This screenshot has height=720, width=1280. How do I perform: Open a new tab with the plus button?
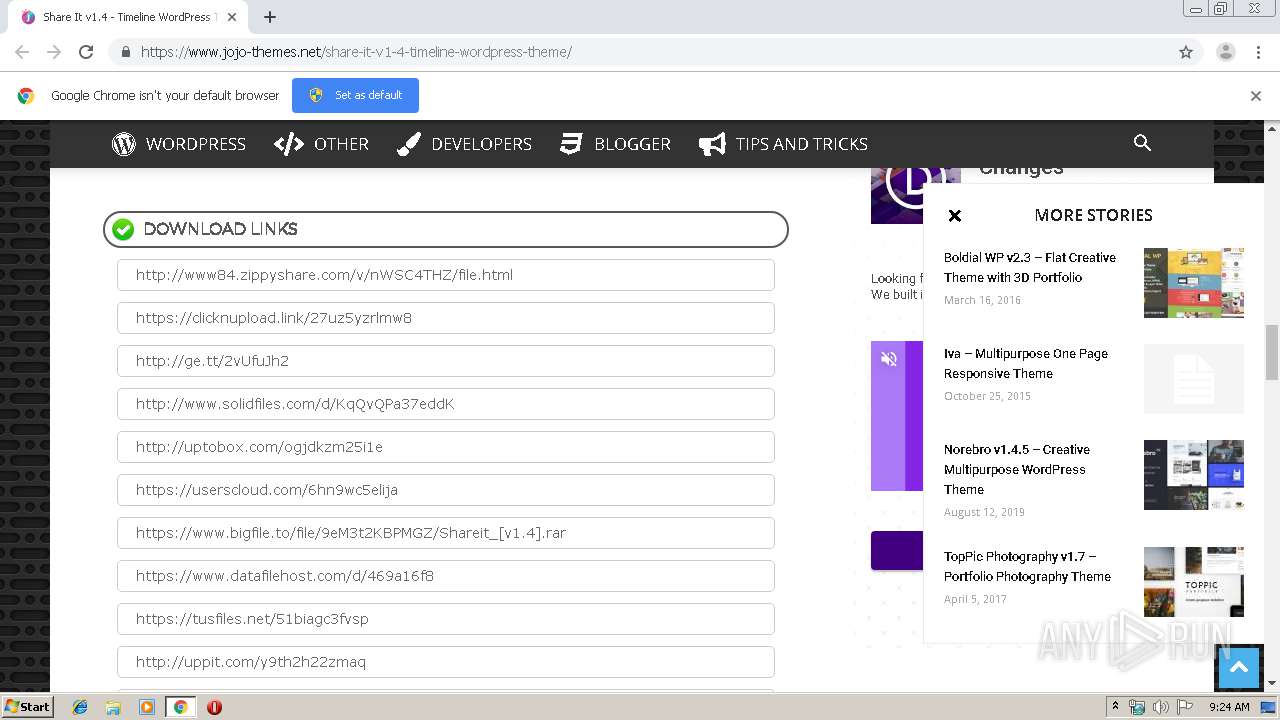(x=270, y=17)
